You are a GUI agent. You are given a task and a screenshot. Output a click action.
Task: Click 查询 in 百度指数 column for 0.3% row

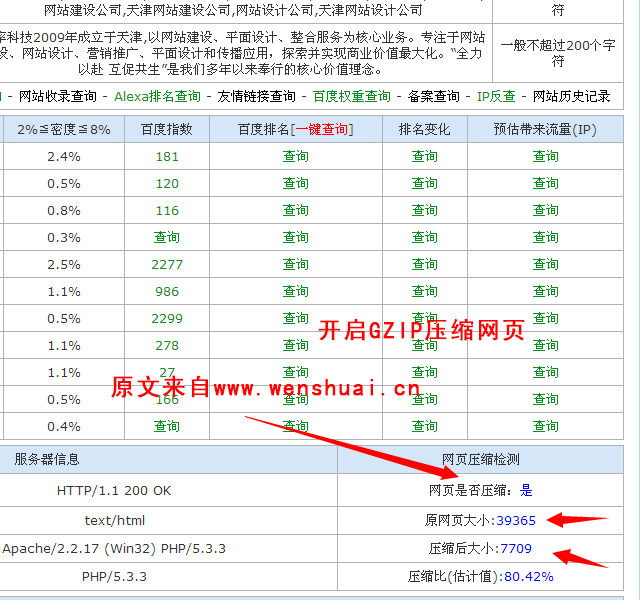point(167,238)
